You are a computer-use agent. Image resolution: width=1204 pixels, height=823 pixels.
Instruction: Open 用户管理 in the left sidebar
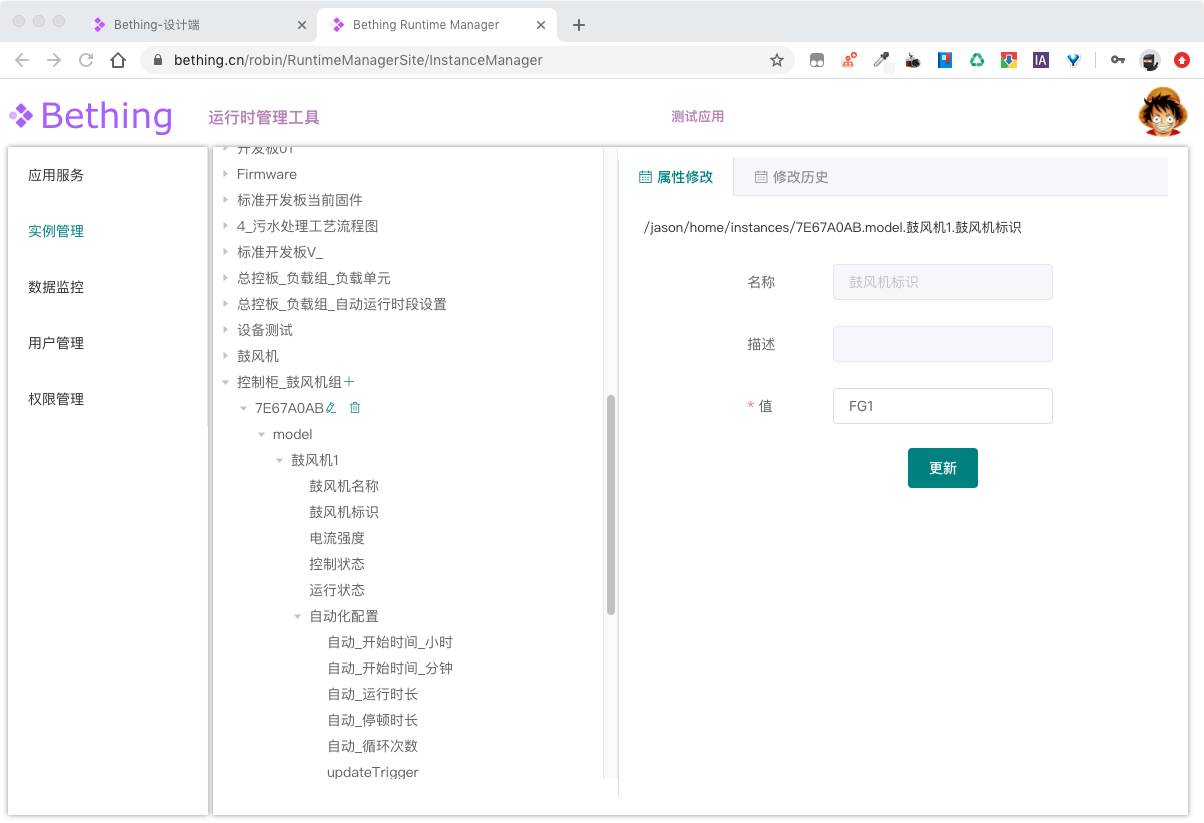pyautogui.click(x=56, y=343)
